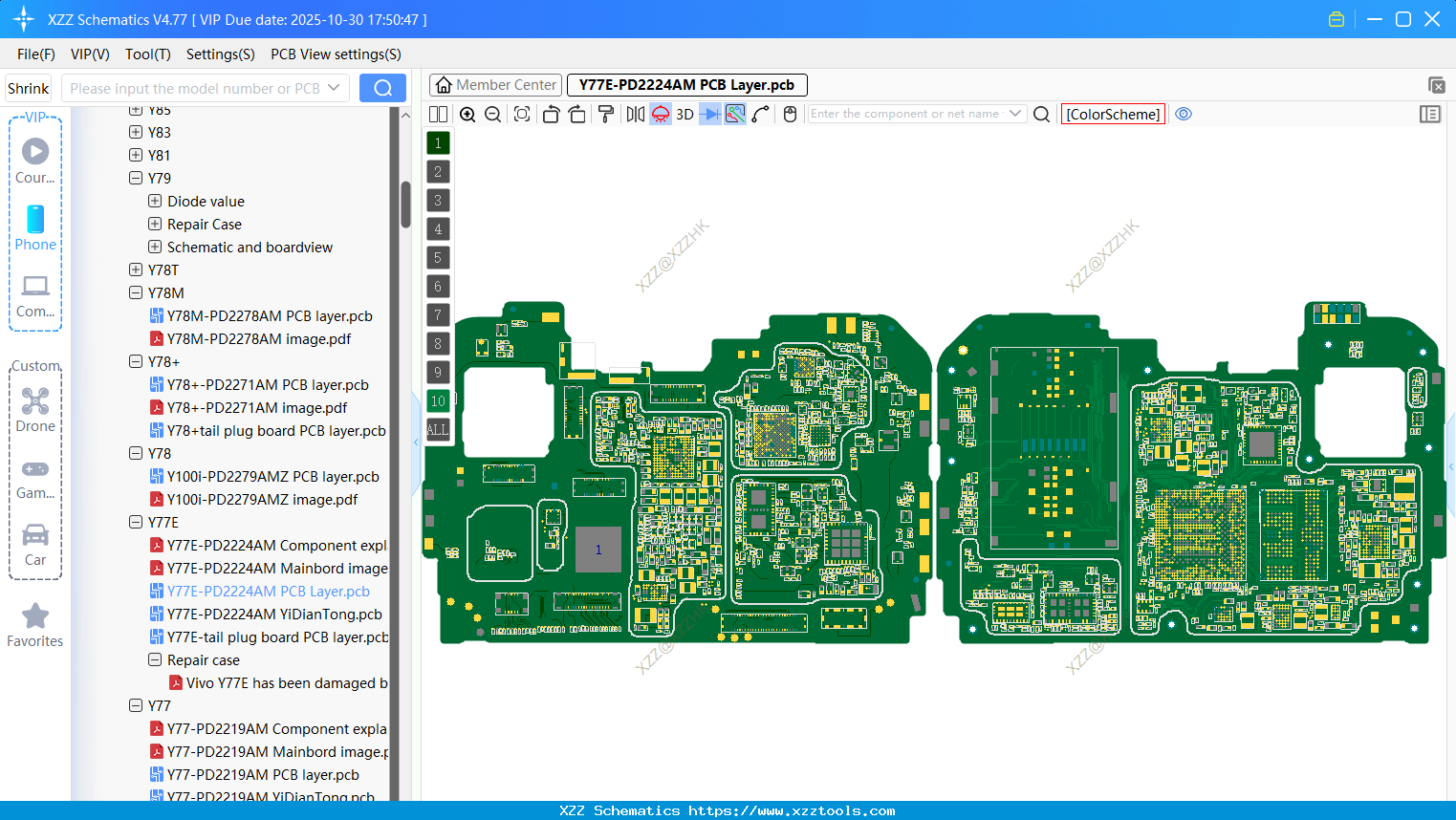Select PCB layer 5
This screenshot has height=820, width=1456.
[438, 257]
